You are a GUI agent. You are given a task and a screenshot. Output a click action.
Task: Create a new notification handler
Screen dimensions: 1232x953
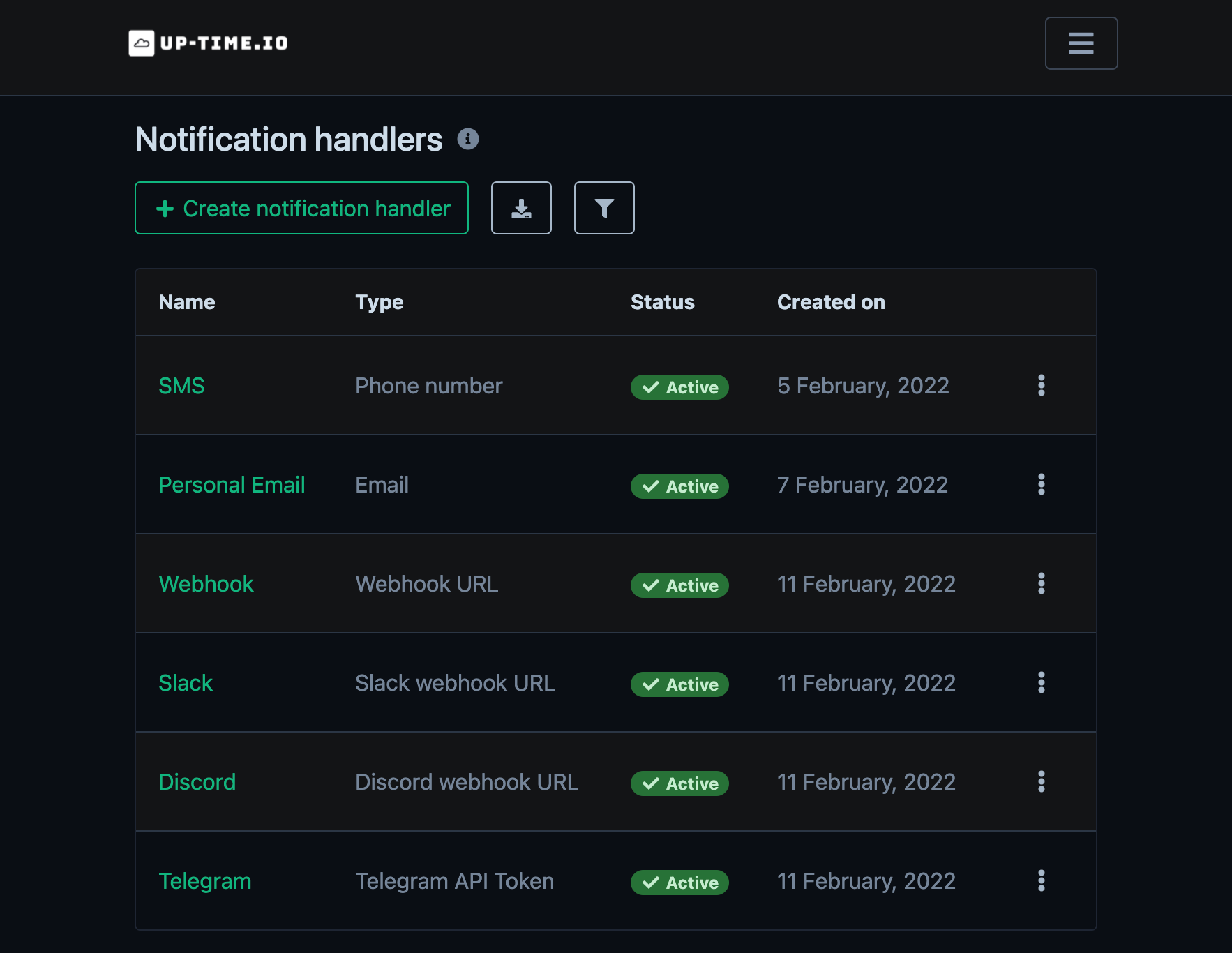pos(301,208)
